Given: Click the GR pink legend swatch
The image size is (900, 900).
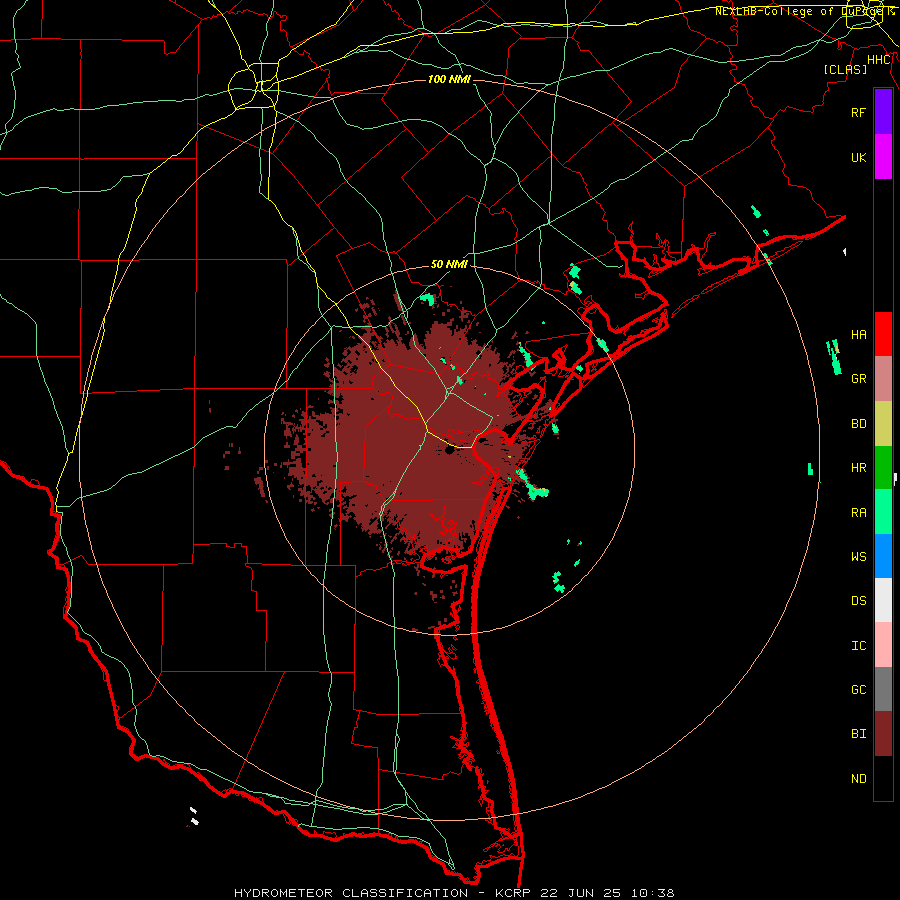Looking at the screenshot, I should 883,379.
